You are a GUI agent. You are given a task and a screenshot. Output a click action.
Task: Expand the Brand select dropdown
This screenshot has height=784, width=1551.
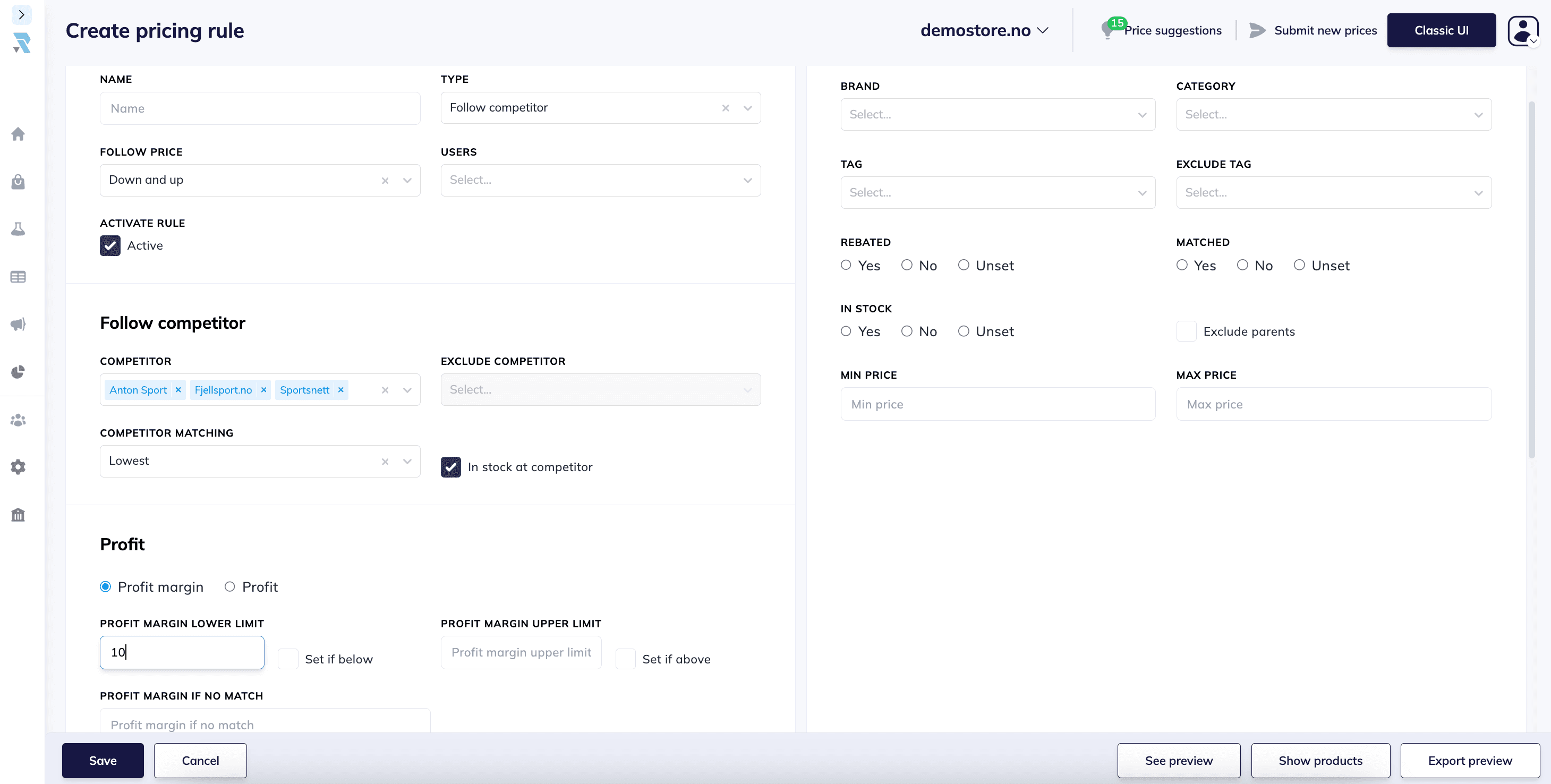pyautogui.click(x=997, y=114)
